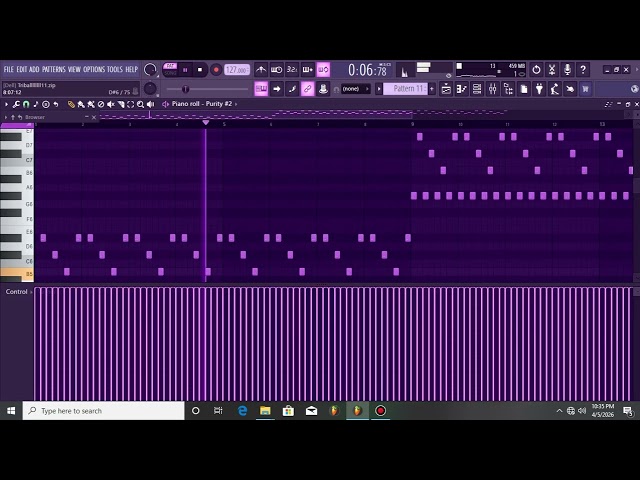Viewport: 640px width, 480px height.
Task: Open the File menu
Action: (9, 69)
